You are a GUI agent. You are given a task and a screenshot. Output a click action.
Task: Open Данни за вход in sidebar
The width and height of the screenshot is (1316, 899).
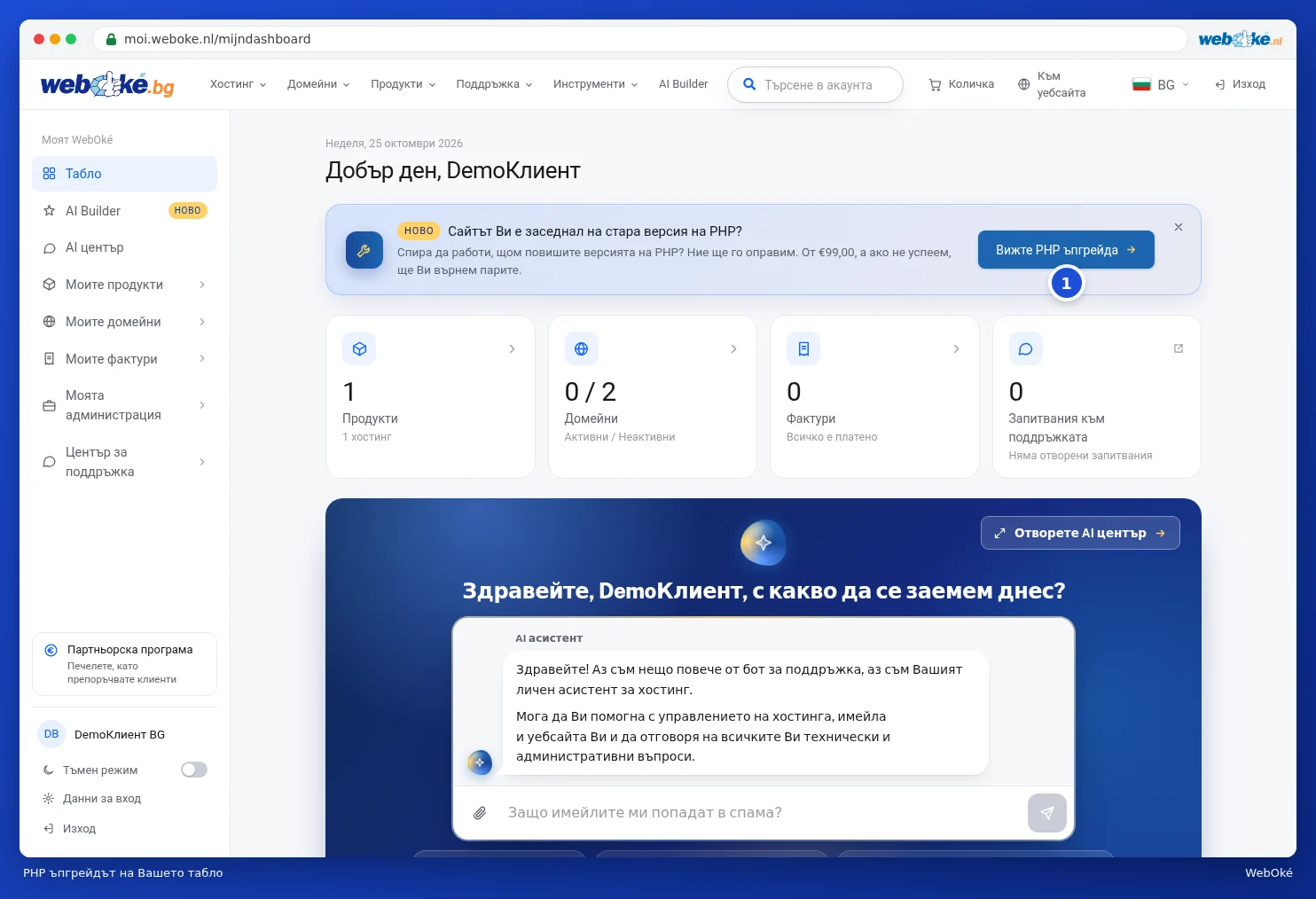pyautogui.click(x=91, y=799)
